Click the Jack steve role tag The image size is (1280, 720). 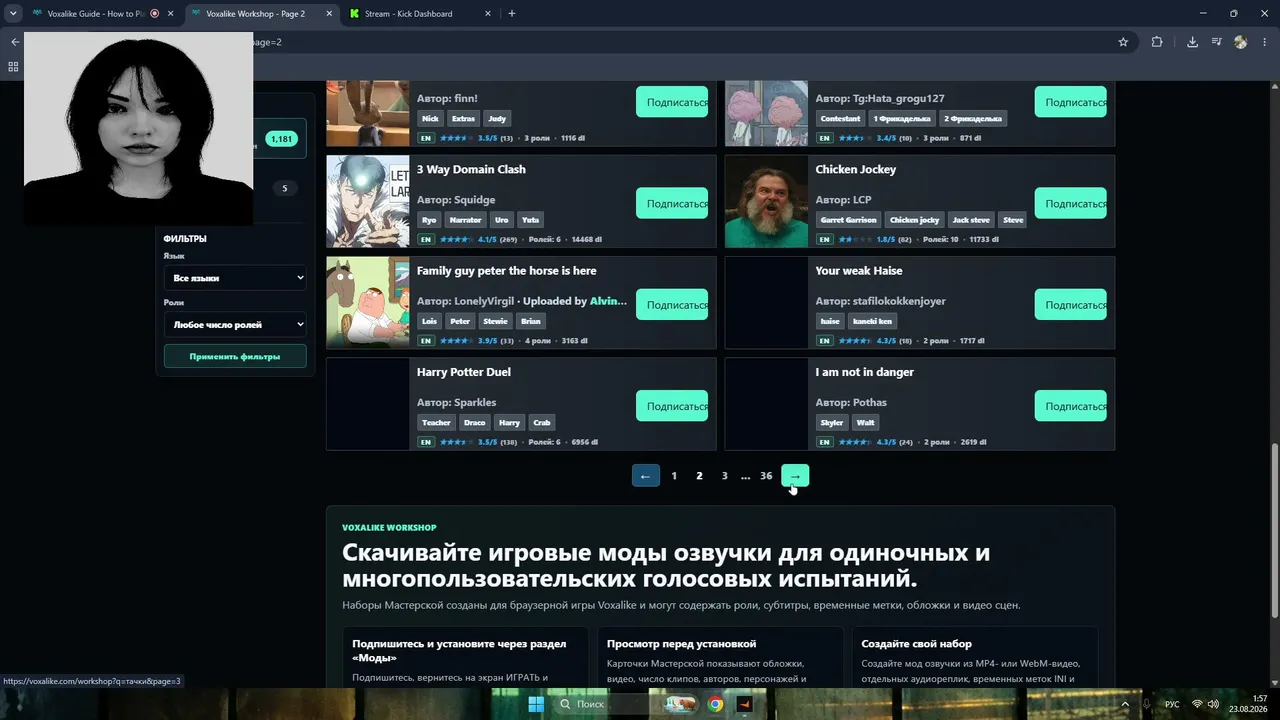pyautogui.click(x=971, y=220)
